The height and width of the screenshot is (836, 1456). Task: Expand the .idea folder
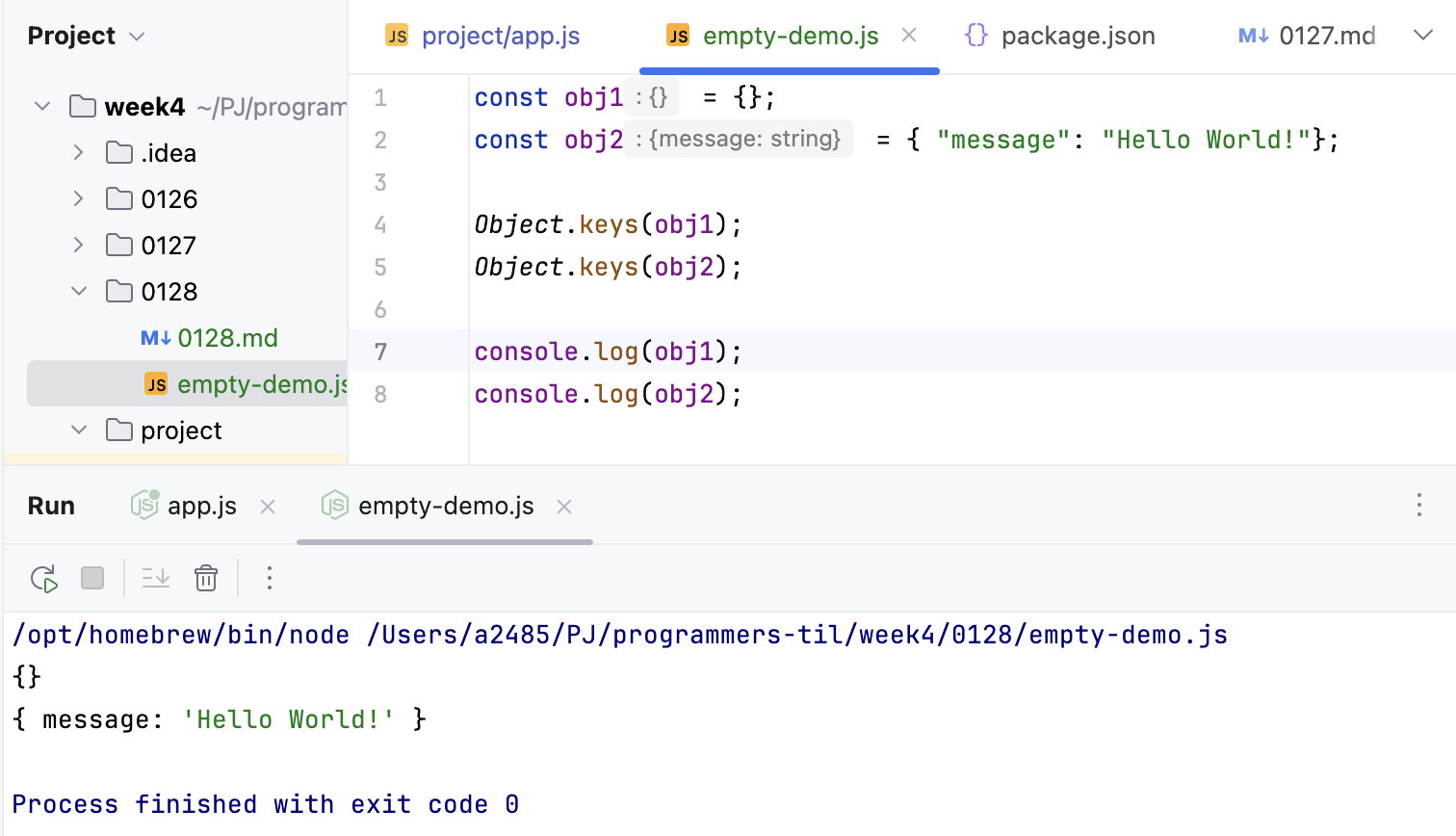coord(79,152)
